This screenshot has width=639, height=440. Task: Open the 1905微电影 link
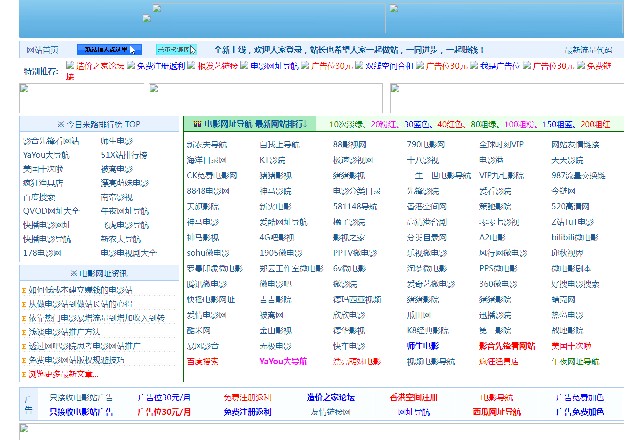[x=281, y=253]
